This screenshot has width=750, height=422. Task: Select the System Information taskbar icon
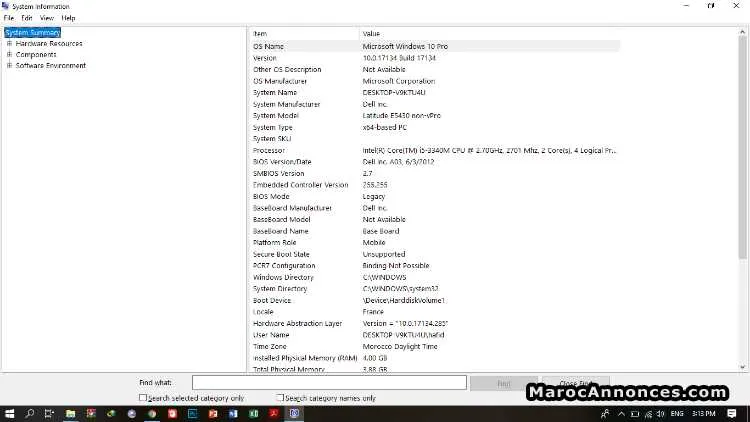pos(295,413)
